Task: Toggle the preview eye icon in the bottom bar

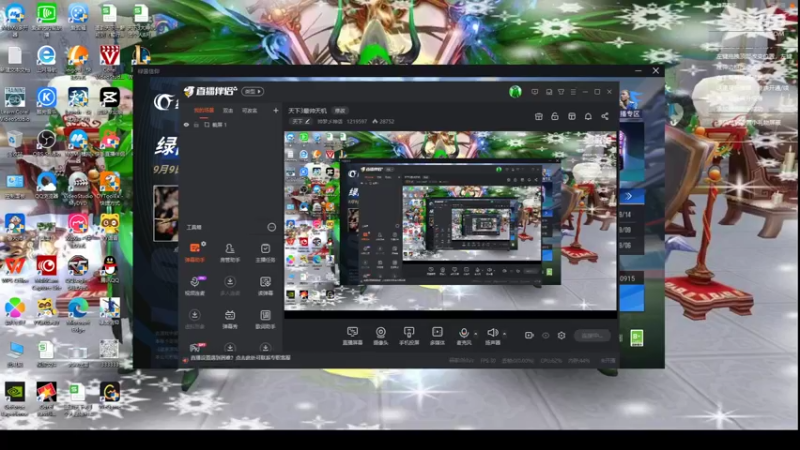Action: pos(545,335)
